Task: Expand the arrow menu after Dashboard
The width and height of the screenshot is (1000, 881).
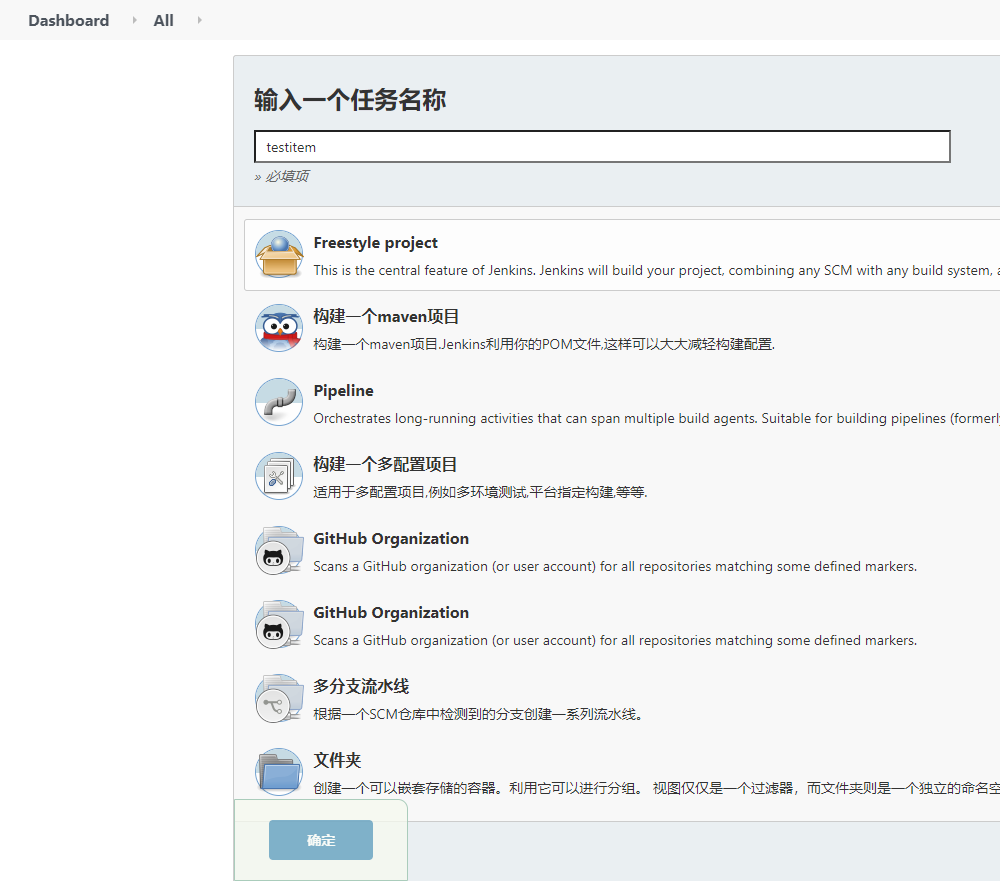Action: point(134,20)
